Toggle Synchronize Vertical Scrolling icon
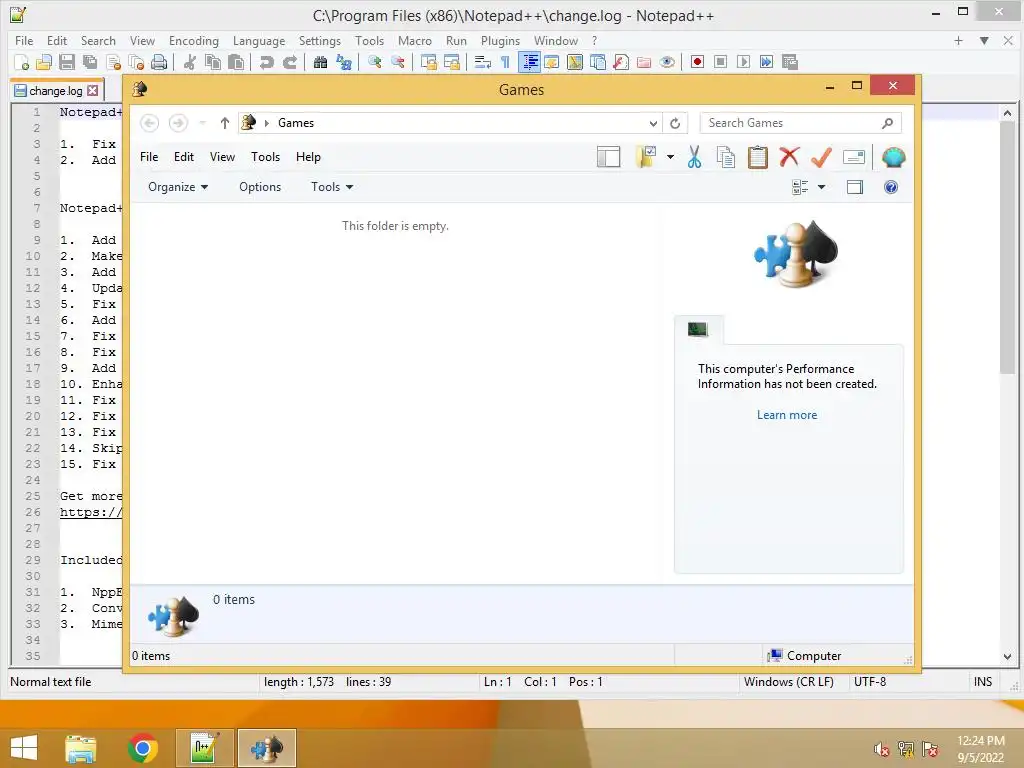 pos(428,62)
